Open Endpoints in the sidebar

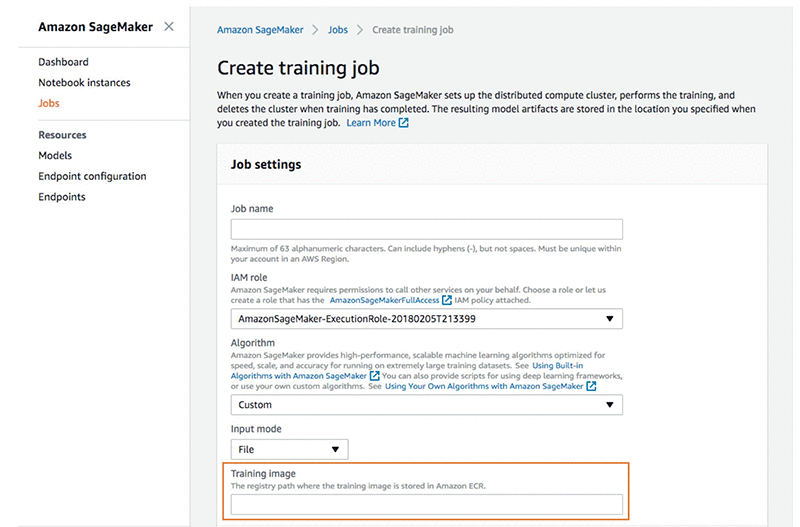pyautogui.click(x=62, y=197)
